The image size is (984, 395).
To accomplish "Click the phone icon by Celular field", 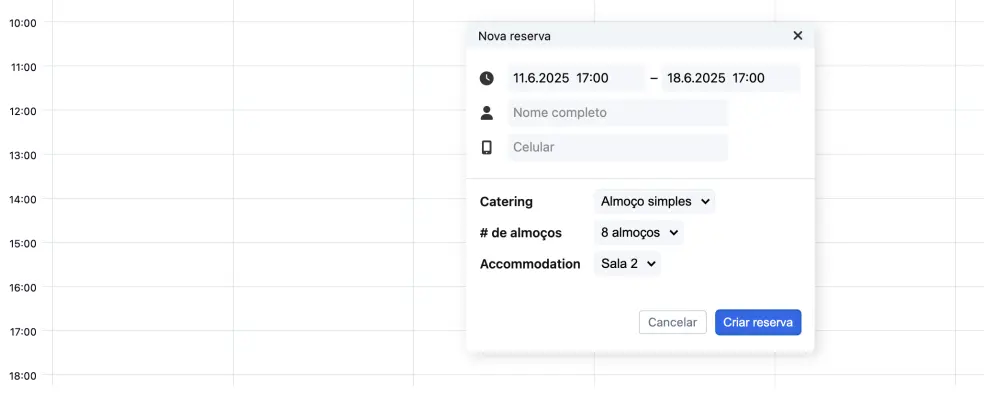I will click(486, 148).
